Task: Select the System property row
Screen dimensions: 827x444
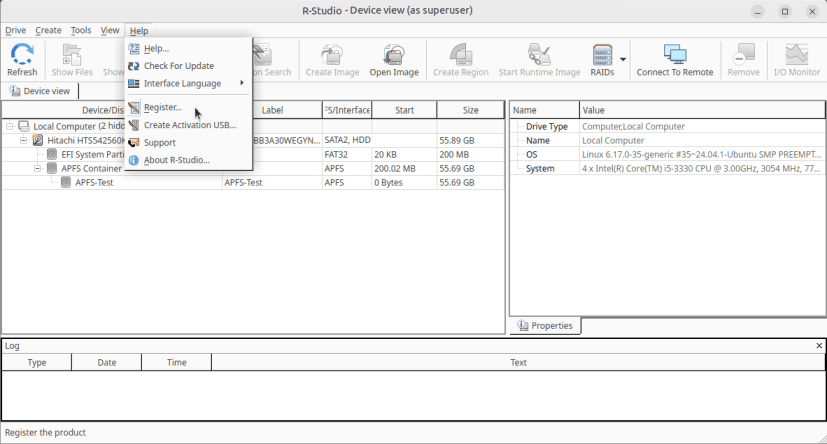Action: click(x=667, y=168)
